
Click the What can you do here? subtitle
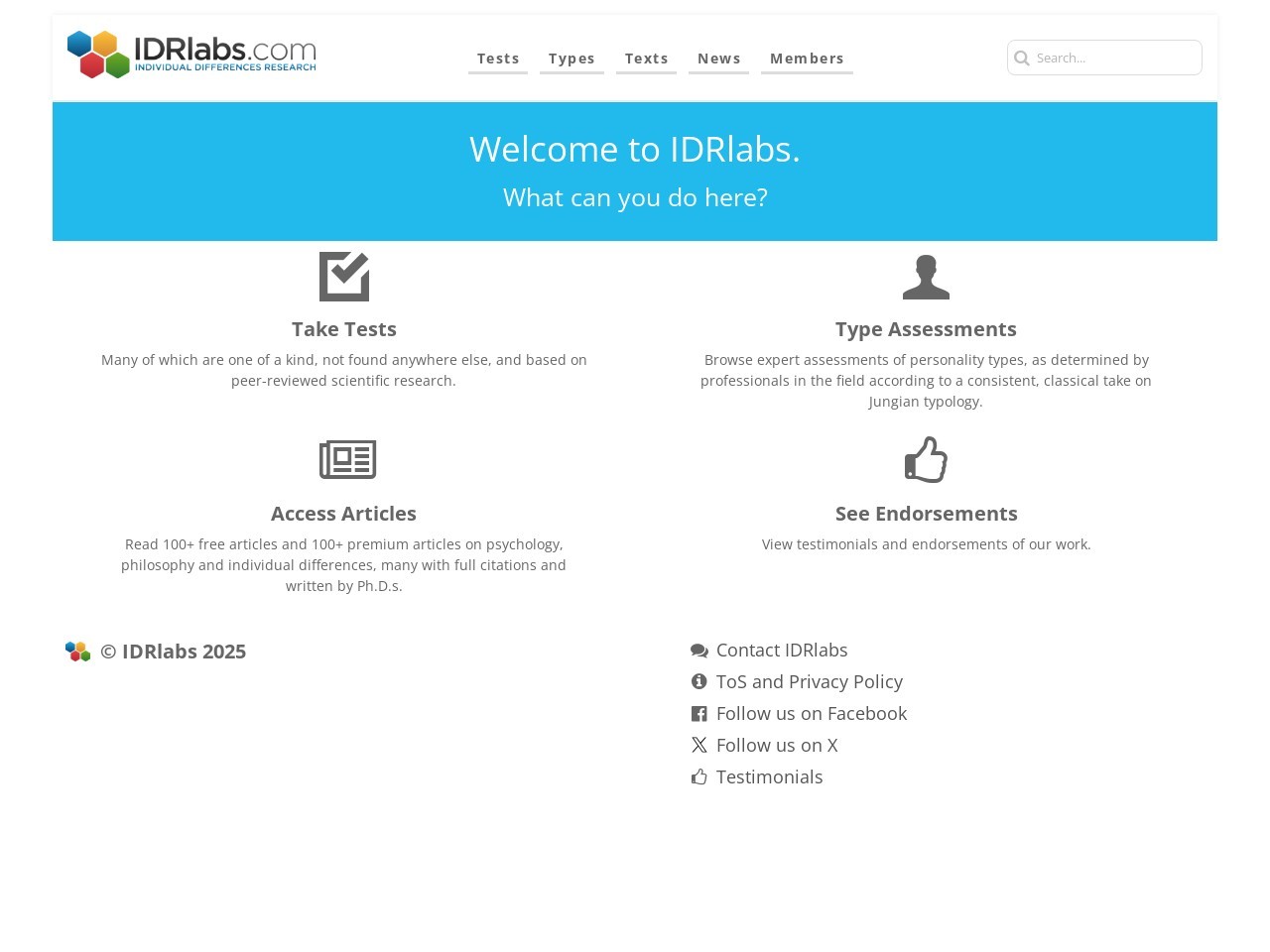point(635,197)
